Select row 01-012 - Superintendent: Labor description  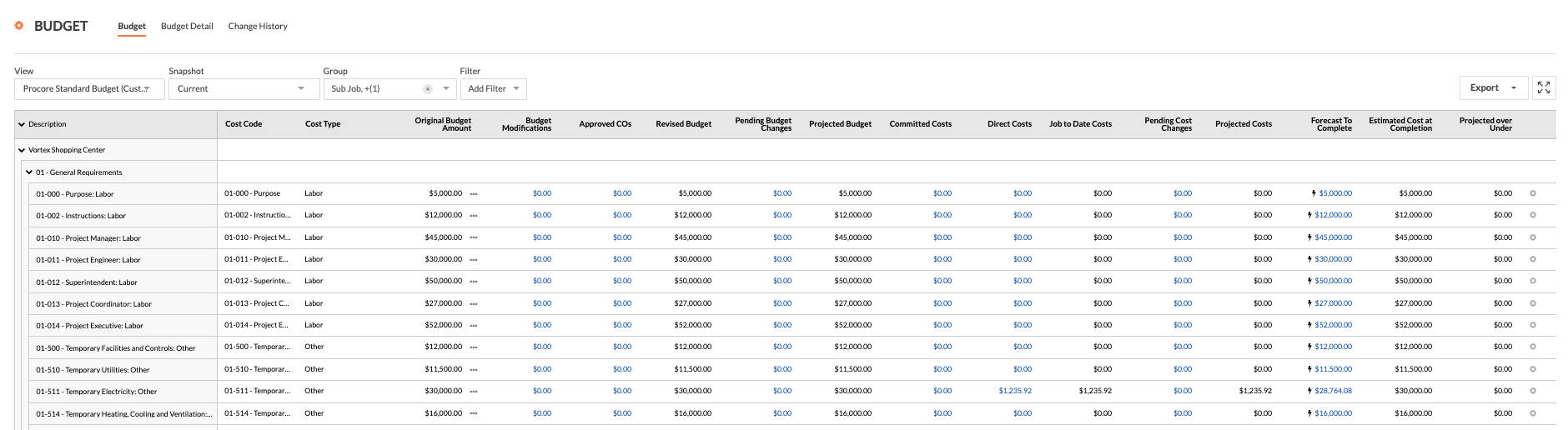coord(87,282)
